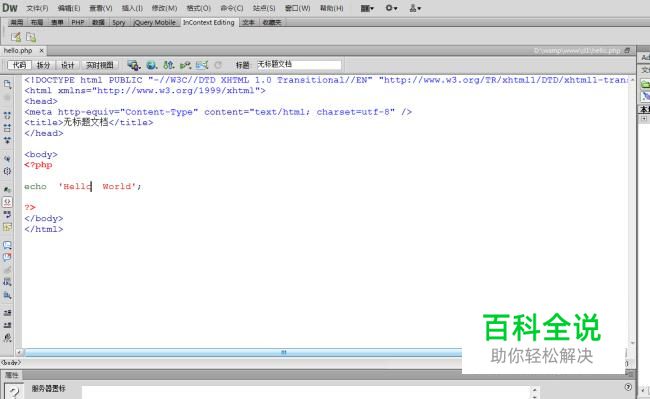Open the 插入(I) menu
Screen dimensions: 650x399
132,8
